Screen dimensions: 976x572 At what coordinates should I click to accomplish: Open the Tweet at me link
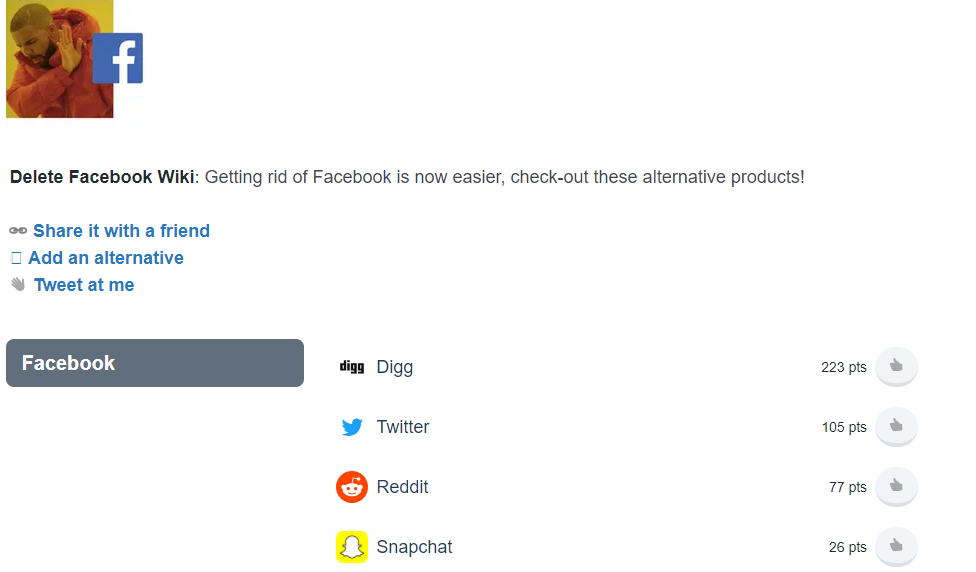click(84, 285)
